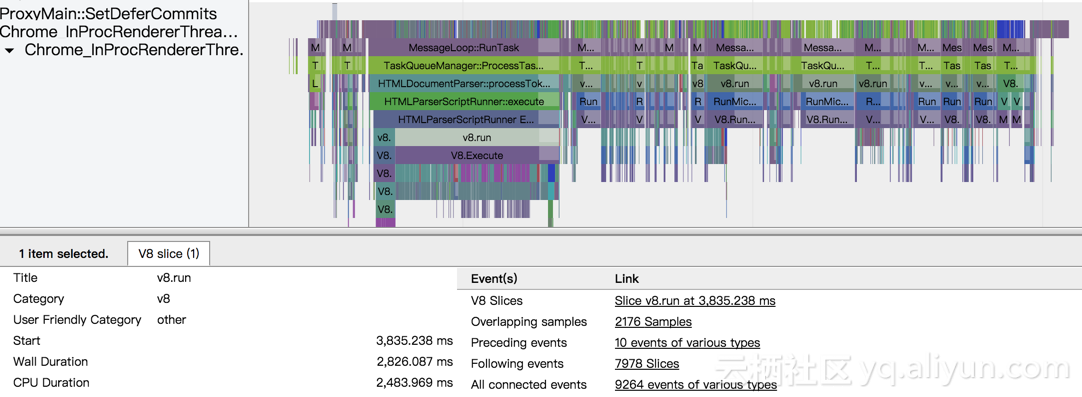Select the HTMLParserScriptRunner::execute slice

(464, 101)
